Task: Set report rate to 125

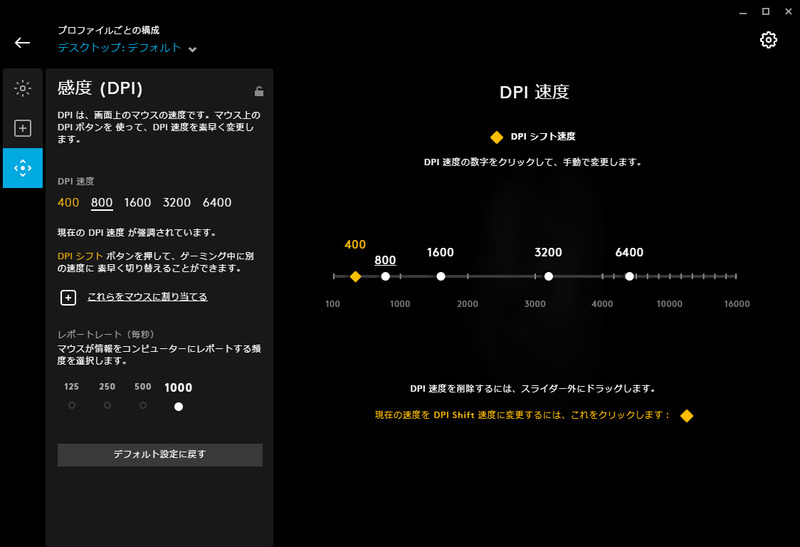Action: tap(72, 405)
